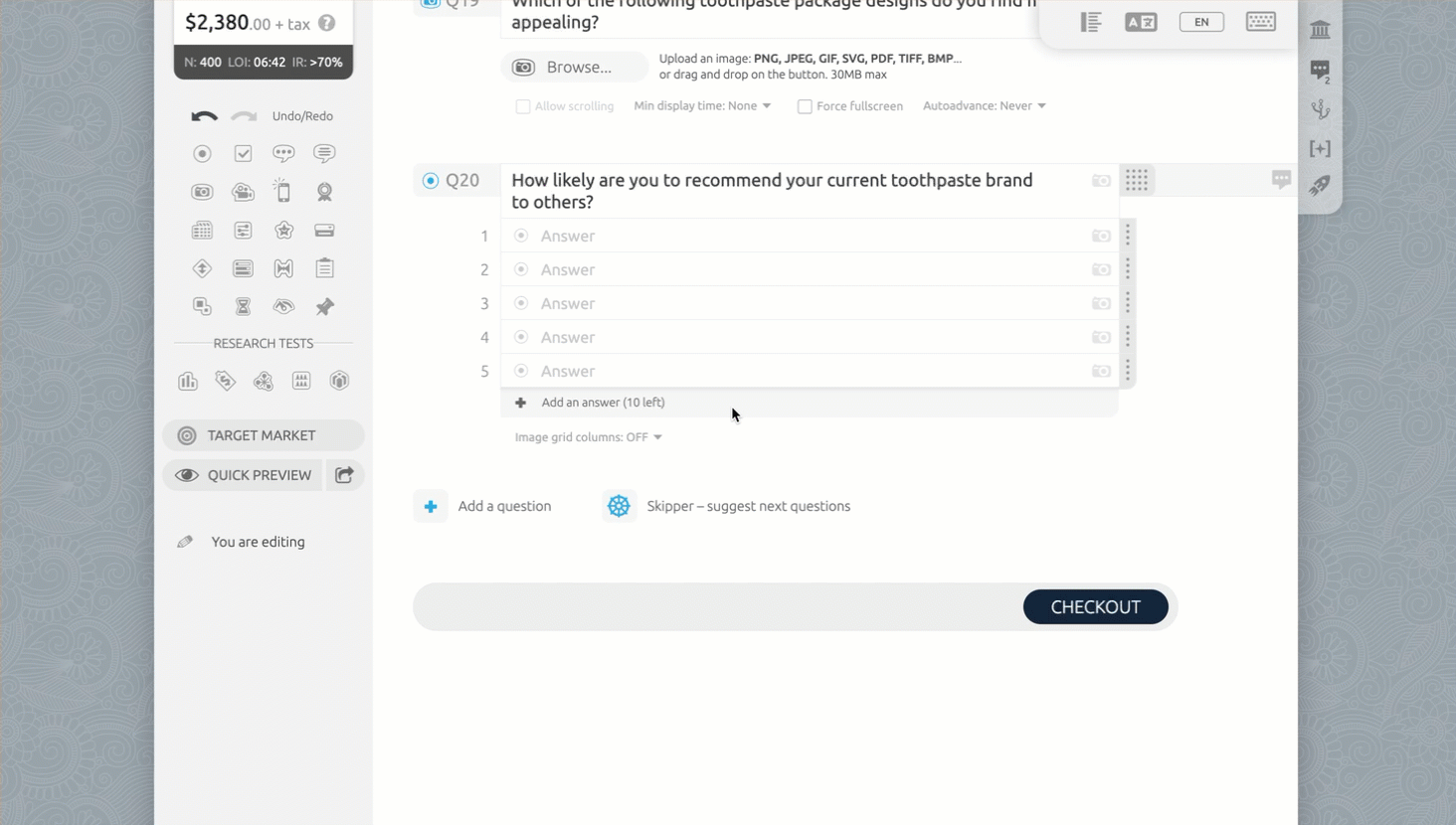The height and width of the screenshot is (825, 1456).
Task: Click the undo arrow icon
Action: (204, 116)
